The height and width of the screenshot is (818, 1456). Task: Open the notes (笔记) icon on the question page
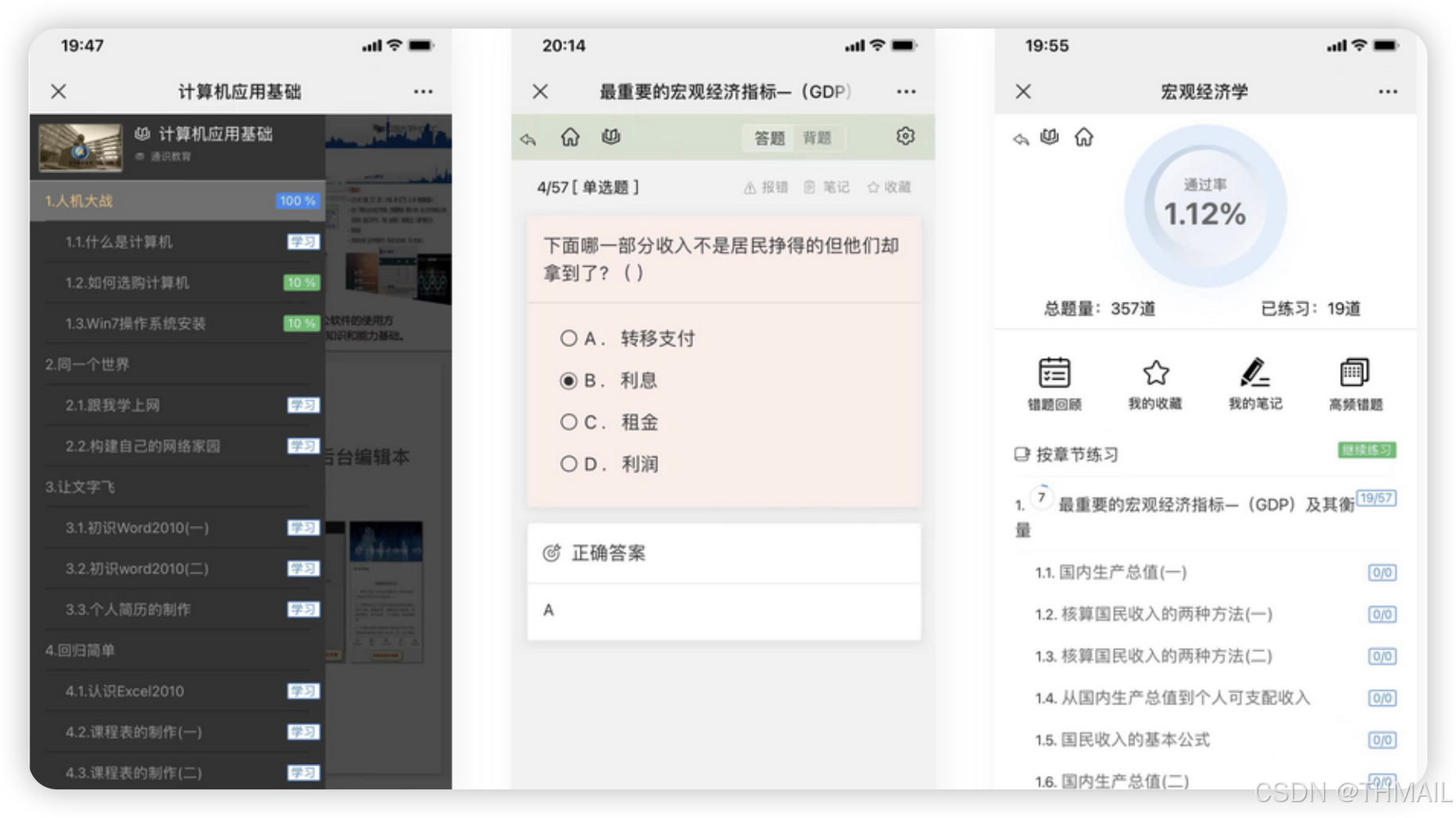click(828, 187)
